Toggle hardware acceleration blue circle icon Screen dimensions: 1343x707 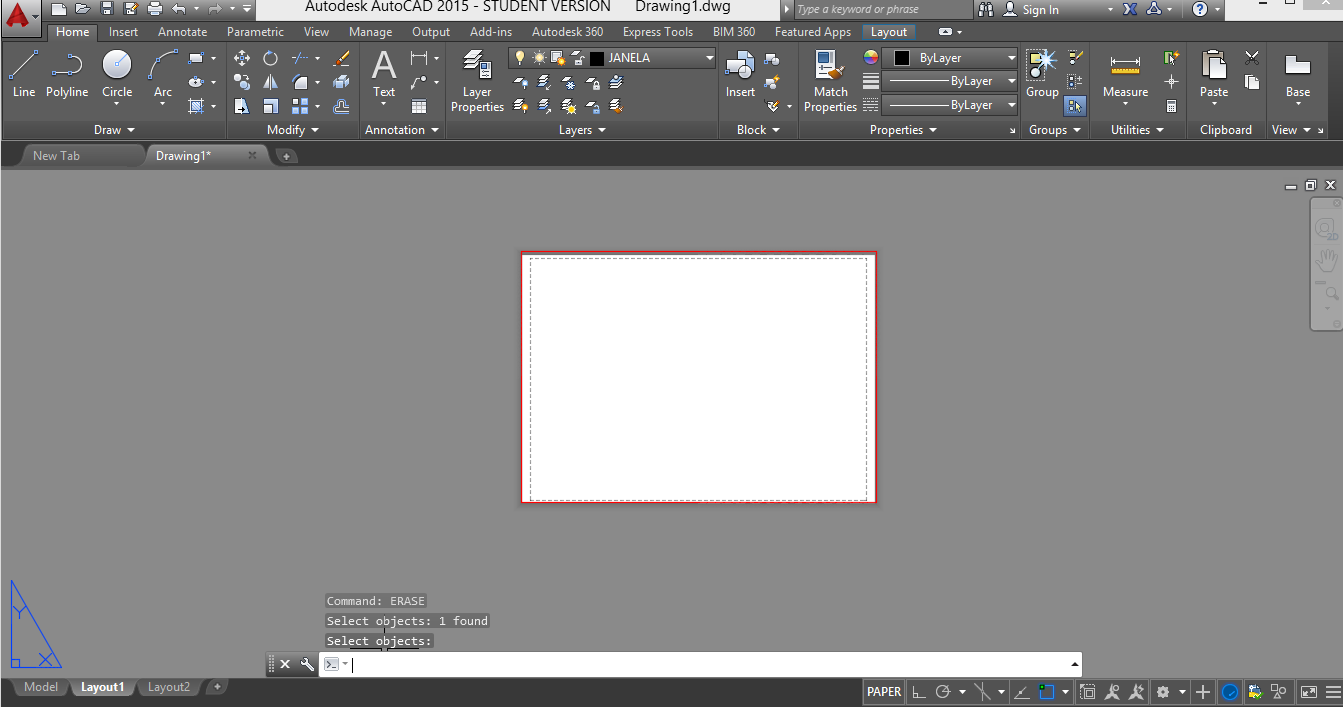click(1231, 692)
